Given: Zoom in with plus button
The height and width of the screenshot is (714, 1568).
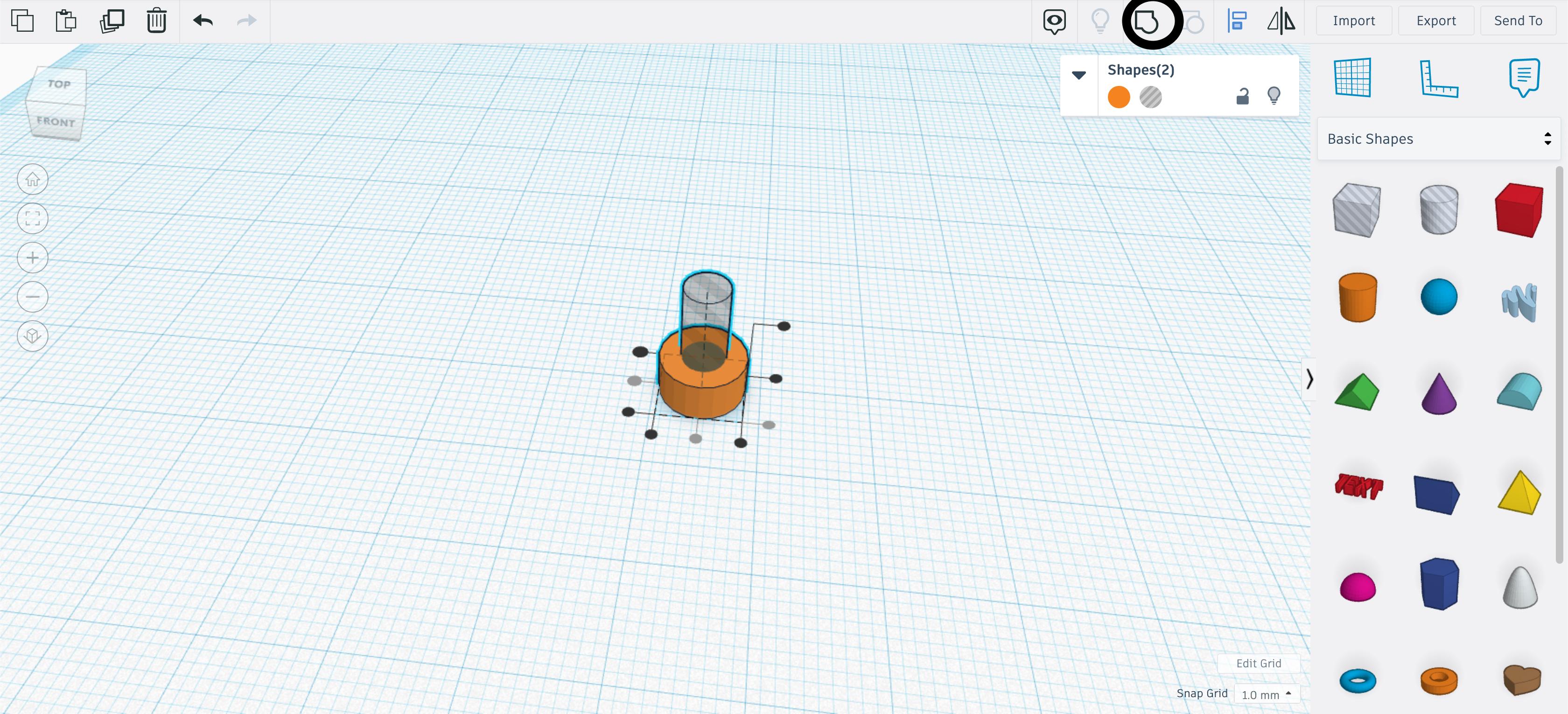Looking at the screenshot, I should pyautogui.click(x=32, y=258).
